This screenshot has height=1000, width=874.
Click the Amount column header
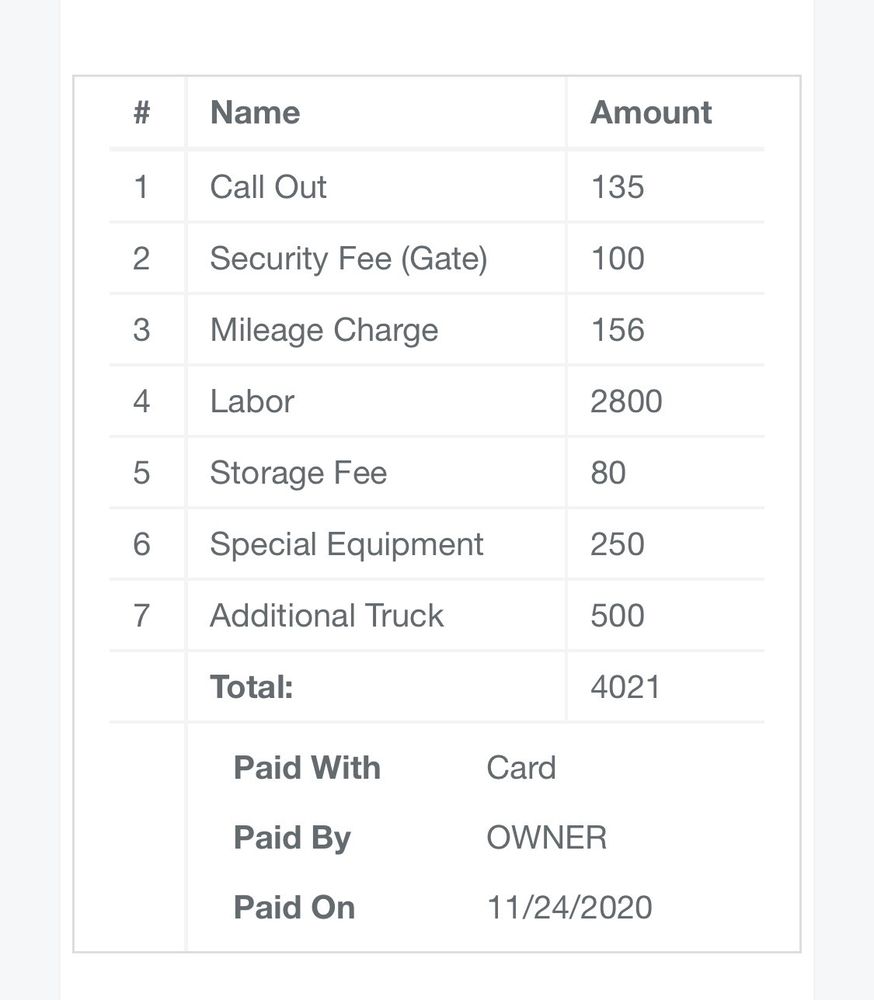[x=651, y=113]
